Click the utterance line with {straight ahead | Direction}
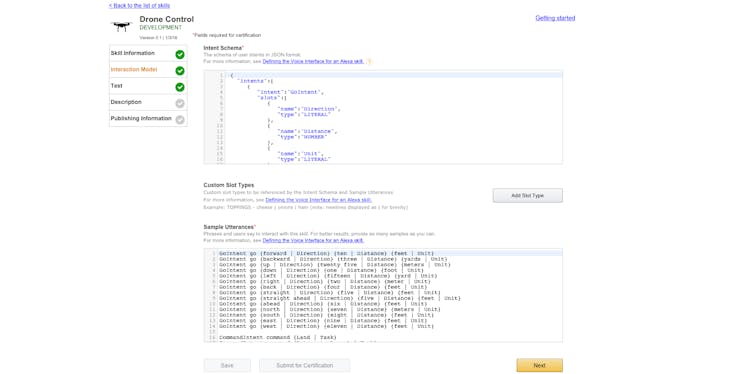 [339, 298]
